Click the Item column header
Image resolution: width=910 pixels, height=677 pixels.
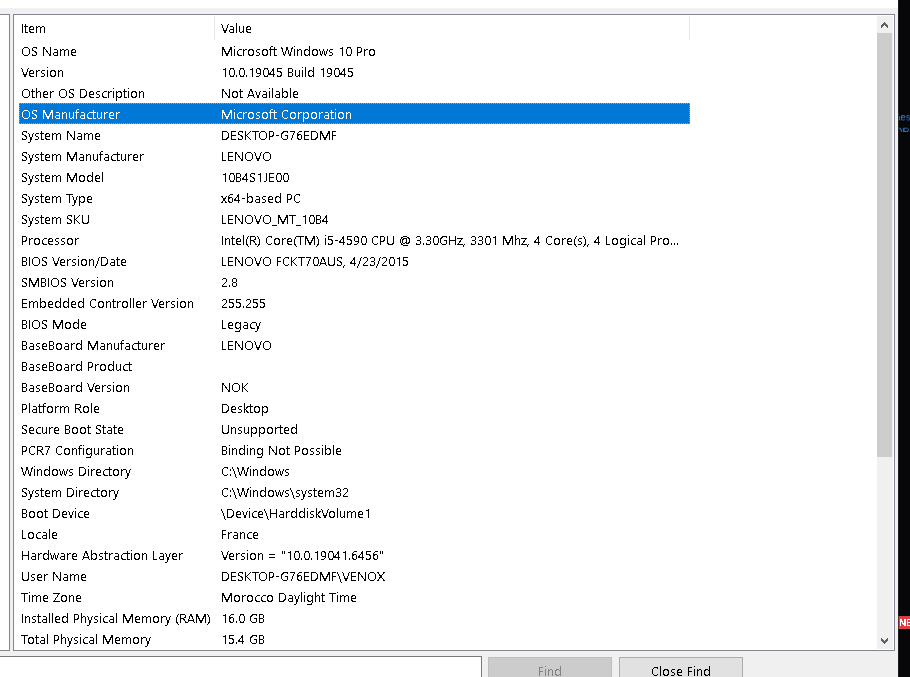(x=115, y=28)
